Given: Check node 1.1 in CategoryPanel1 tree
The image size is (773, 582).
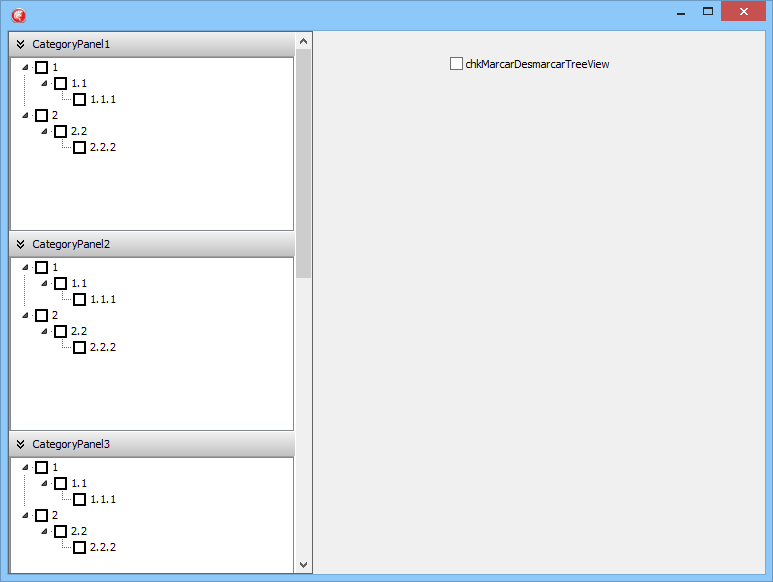Looking at the screenshot, I should click(61, 83).
